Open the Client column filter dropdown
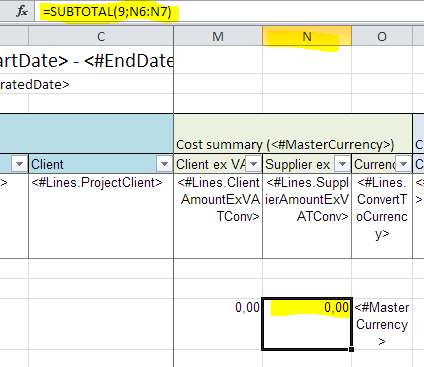This screenshot has height=367, width=424. point(164,164)
